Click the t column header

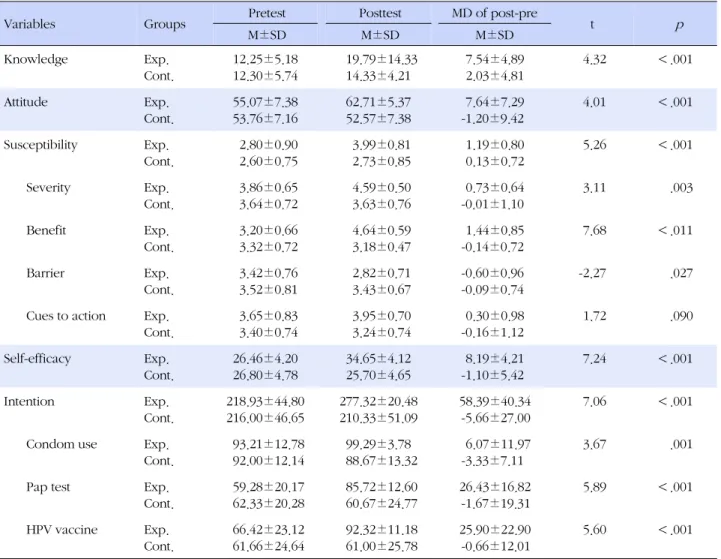tap(592, 24)
